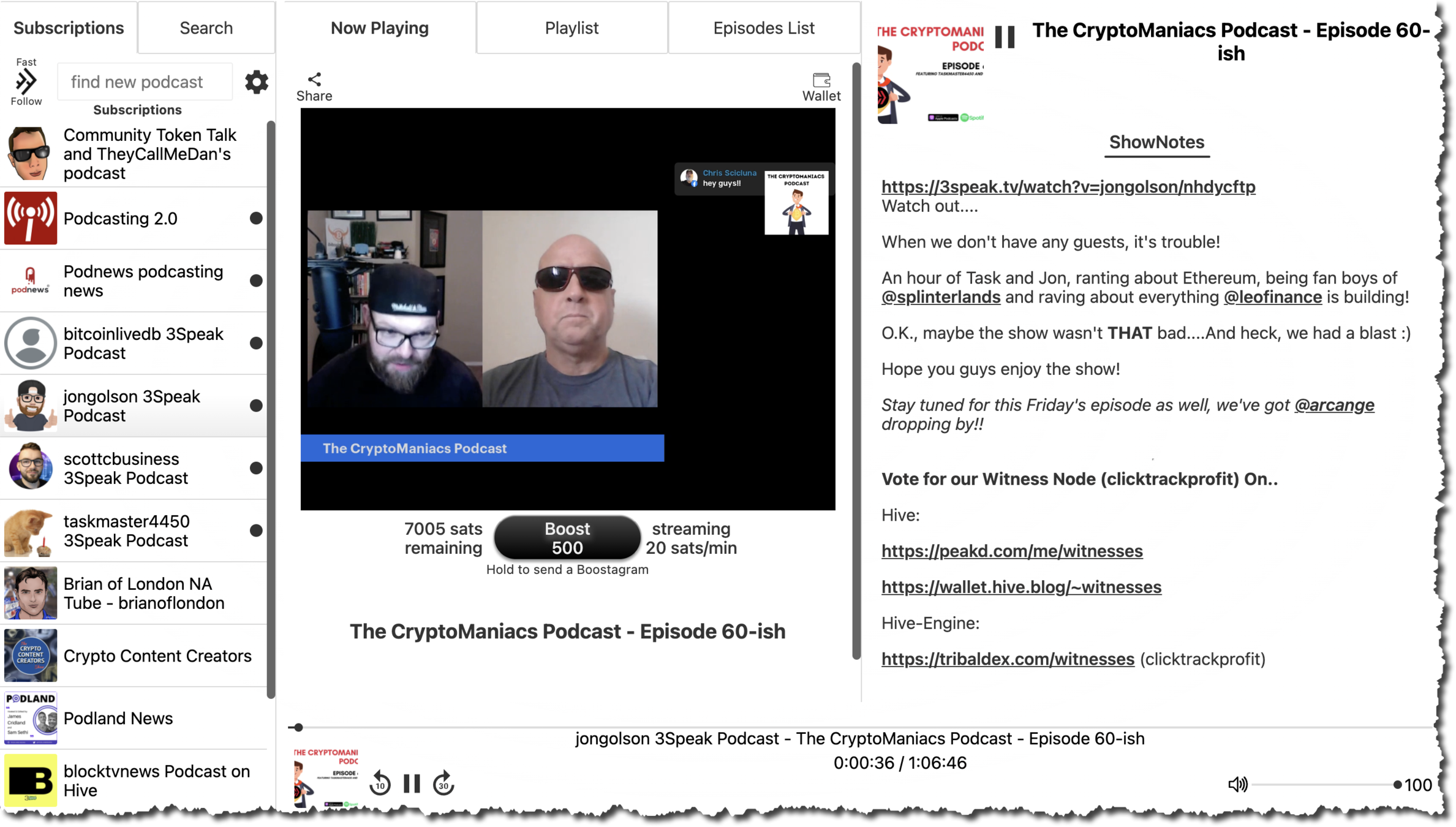Open settings gear next to search field
Image resolution: width=1456 pixels, height=827 pixels.
256,81
